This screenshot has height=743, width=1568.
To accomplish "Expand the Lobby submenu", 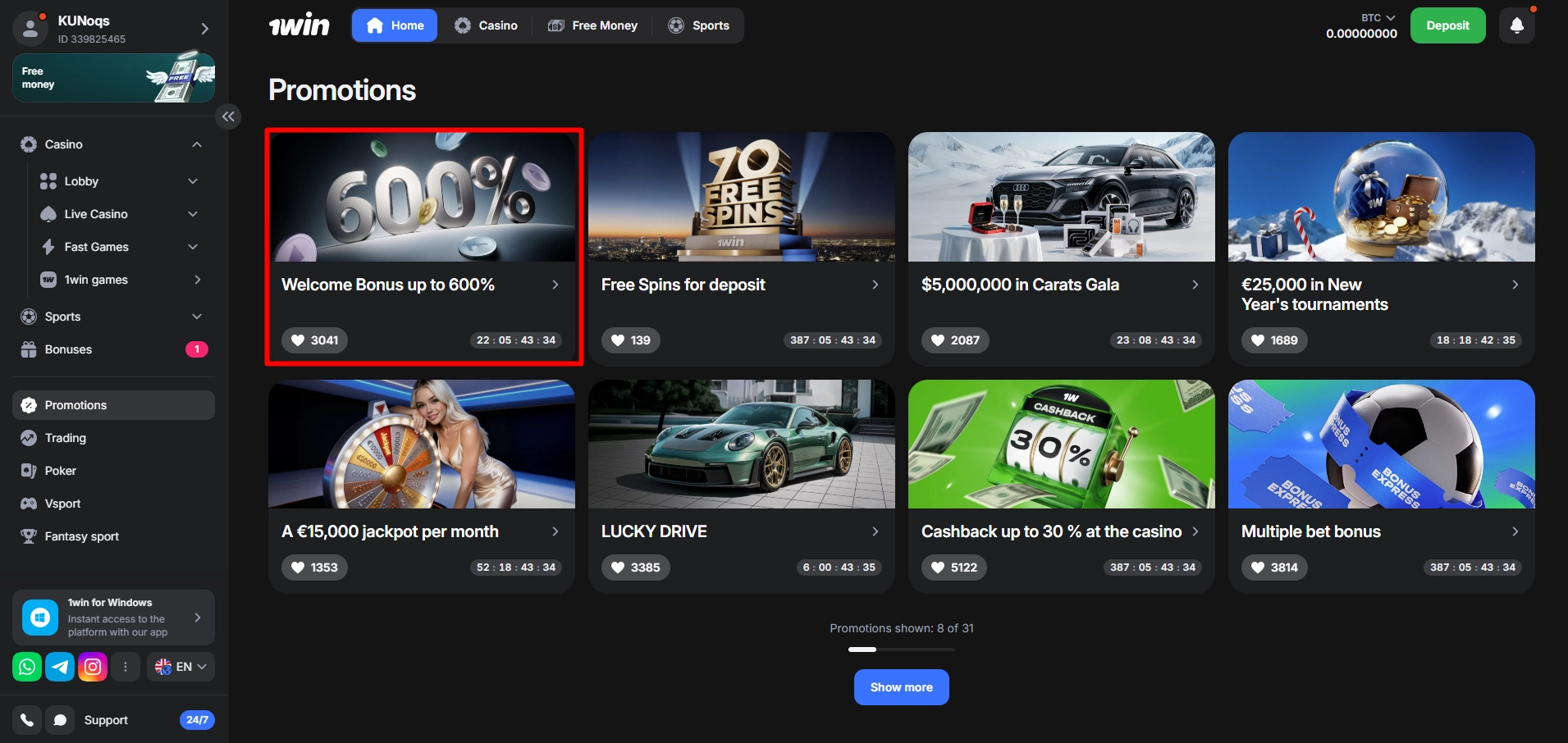I will click(x=193, y=181).
